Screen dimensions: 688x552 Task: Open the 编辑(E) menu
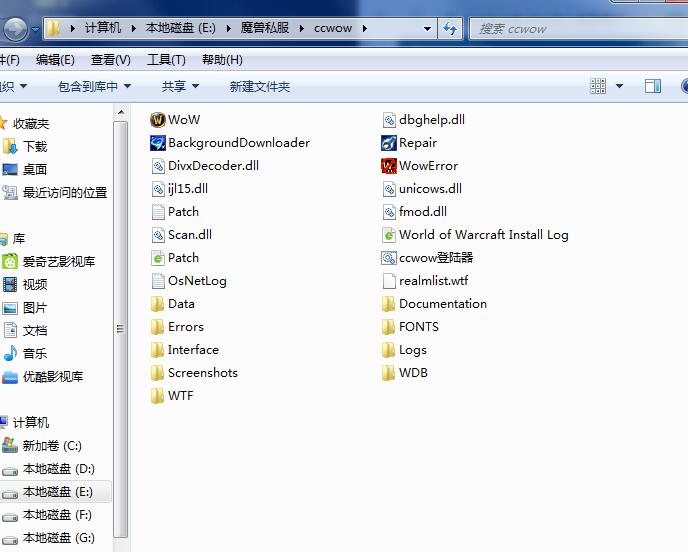click(55, 60)
